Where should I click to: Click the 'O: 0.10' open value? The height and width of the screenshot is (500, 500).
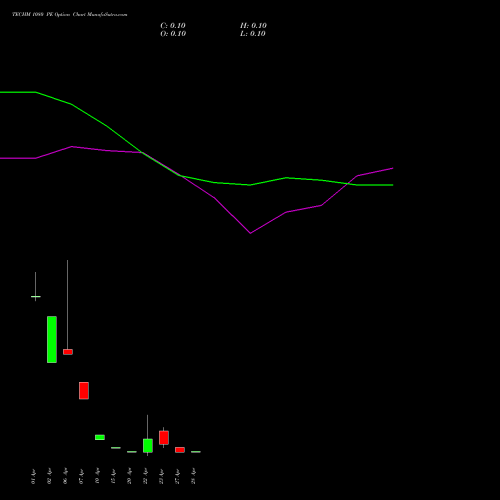(x=173, y=34)
